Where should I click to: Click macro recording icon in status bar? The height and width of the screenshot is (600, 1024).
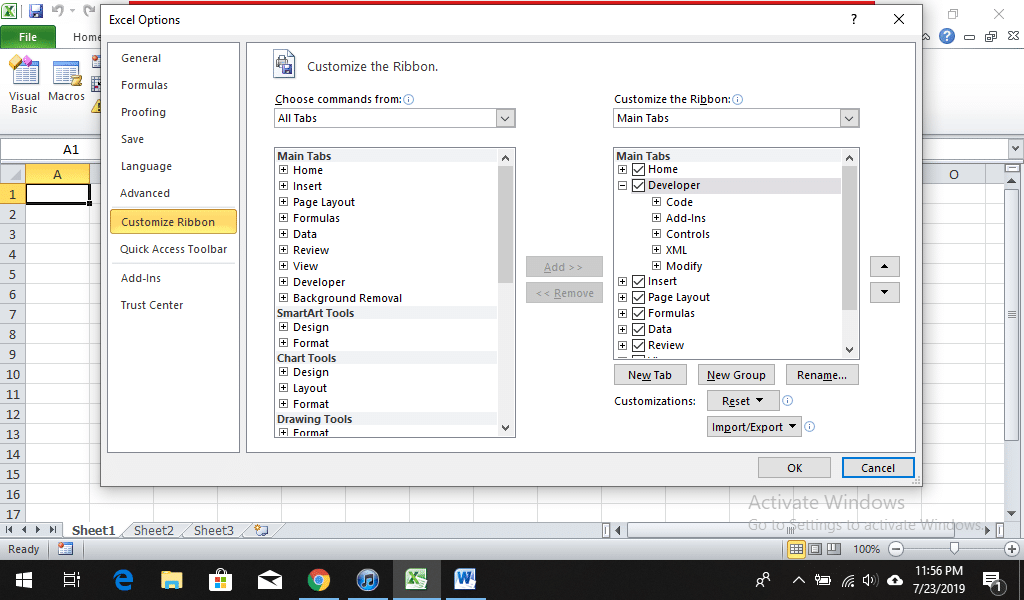65,549
